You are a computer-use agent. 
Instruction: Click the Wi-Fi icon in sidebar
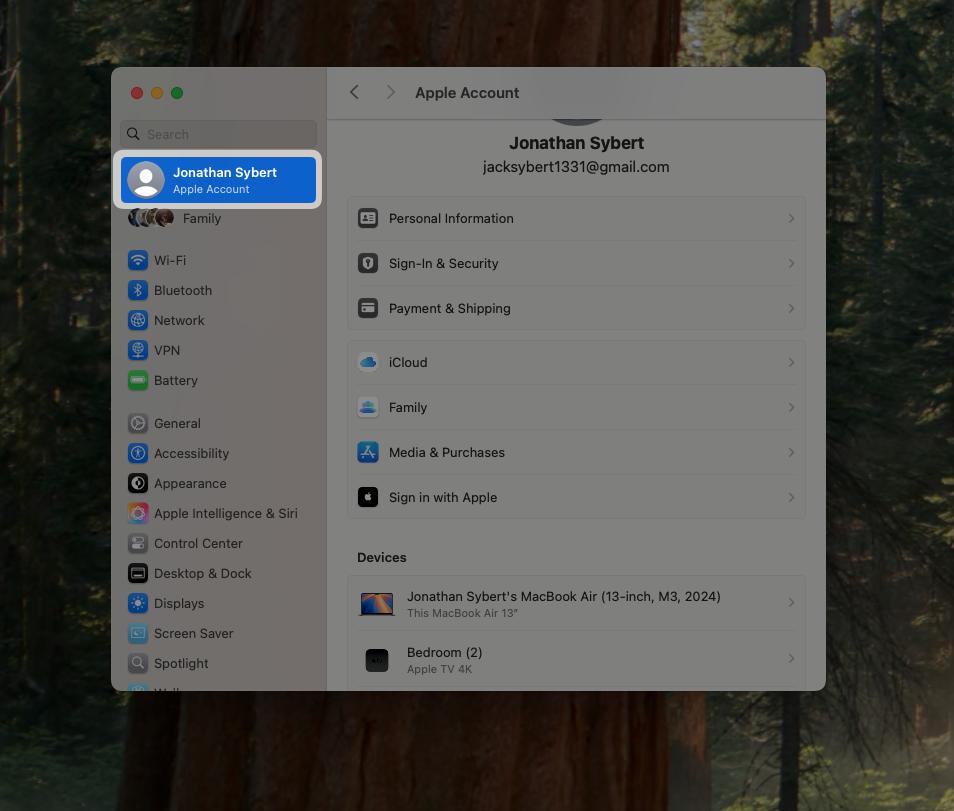[x=138, y=260]
